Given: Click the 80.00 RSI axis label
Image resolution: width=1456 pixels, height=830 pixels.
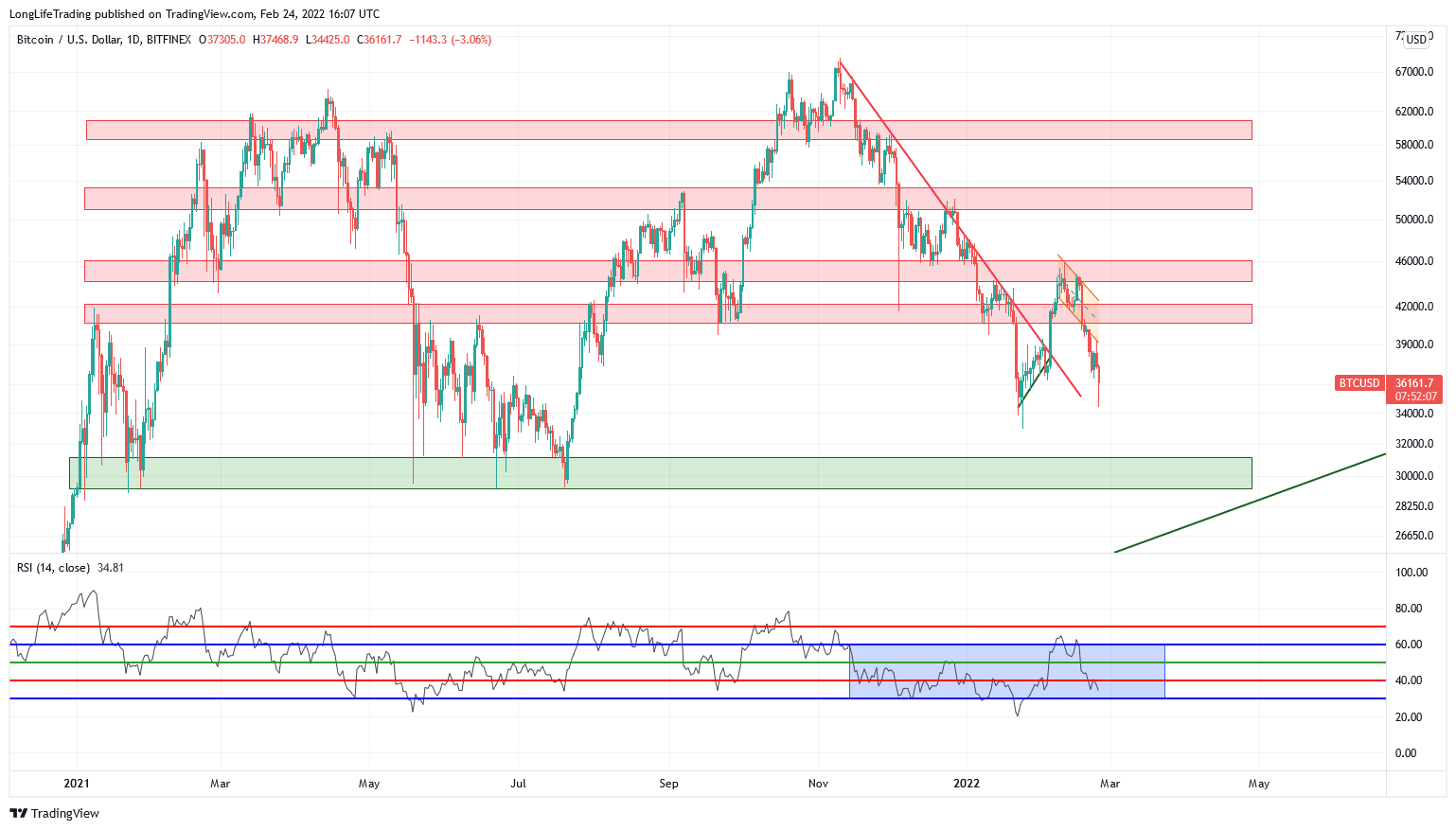Looking at the screenshot, I should coord(1411,609).
